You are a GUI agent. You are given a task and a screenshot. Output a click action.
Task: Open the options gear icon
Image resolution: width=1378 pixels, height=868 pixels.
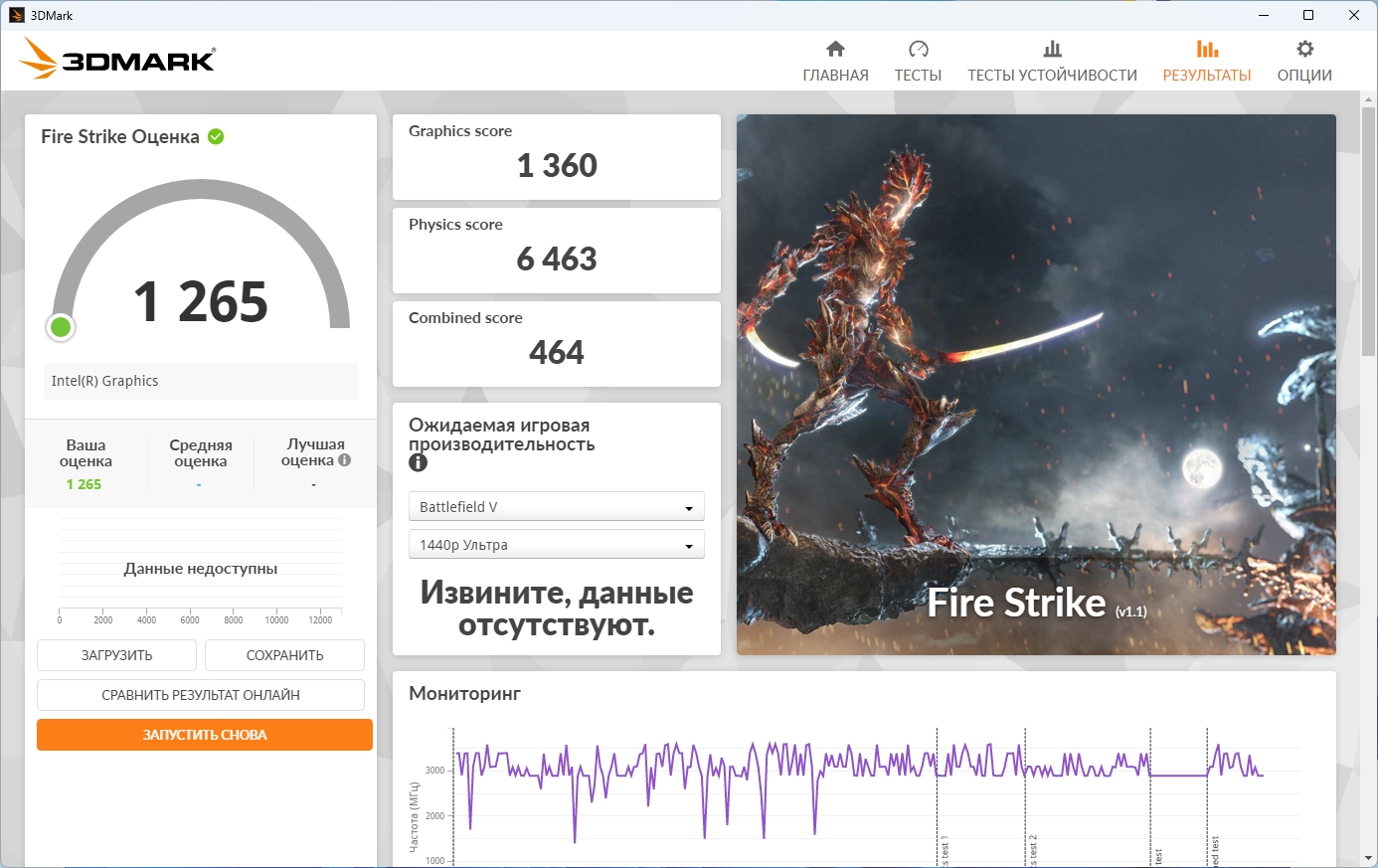(1304, 49)
